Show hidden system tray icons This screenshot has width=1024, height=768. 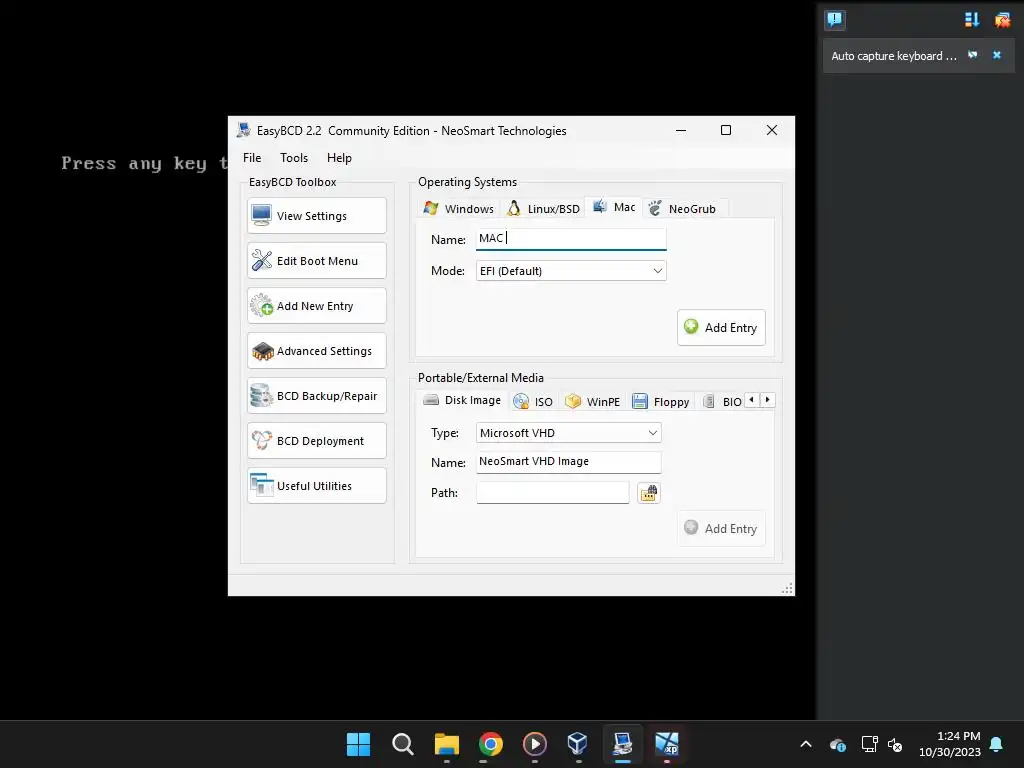click(x=806, y=744)
